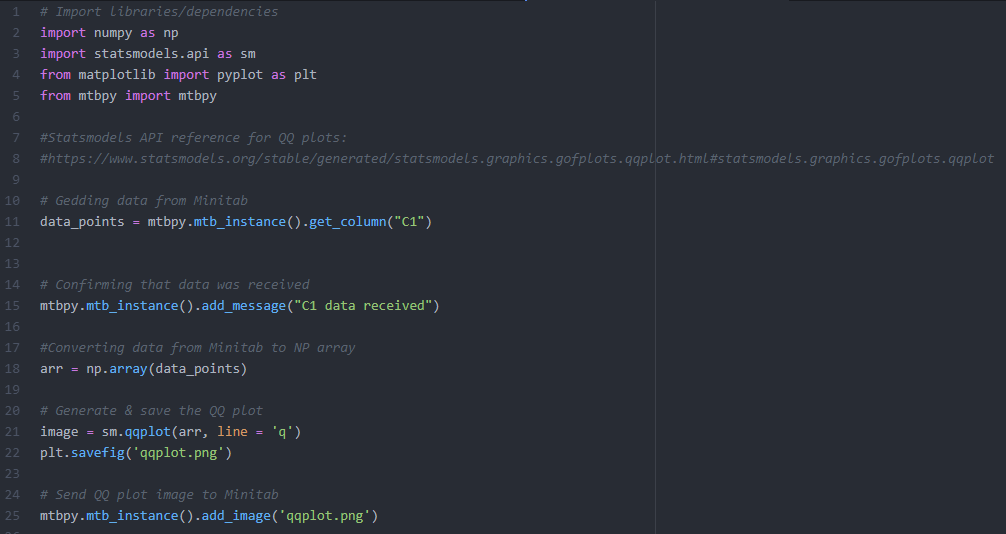Click line number 21 in the gutter

[x=14, y=431]
